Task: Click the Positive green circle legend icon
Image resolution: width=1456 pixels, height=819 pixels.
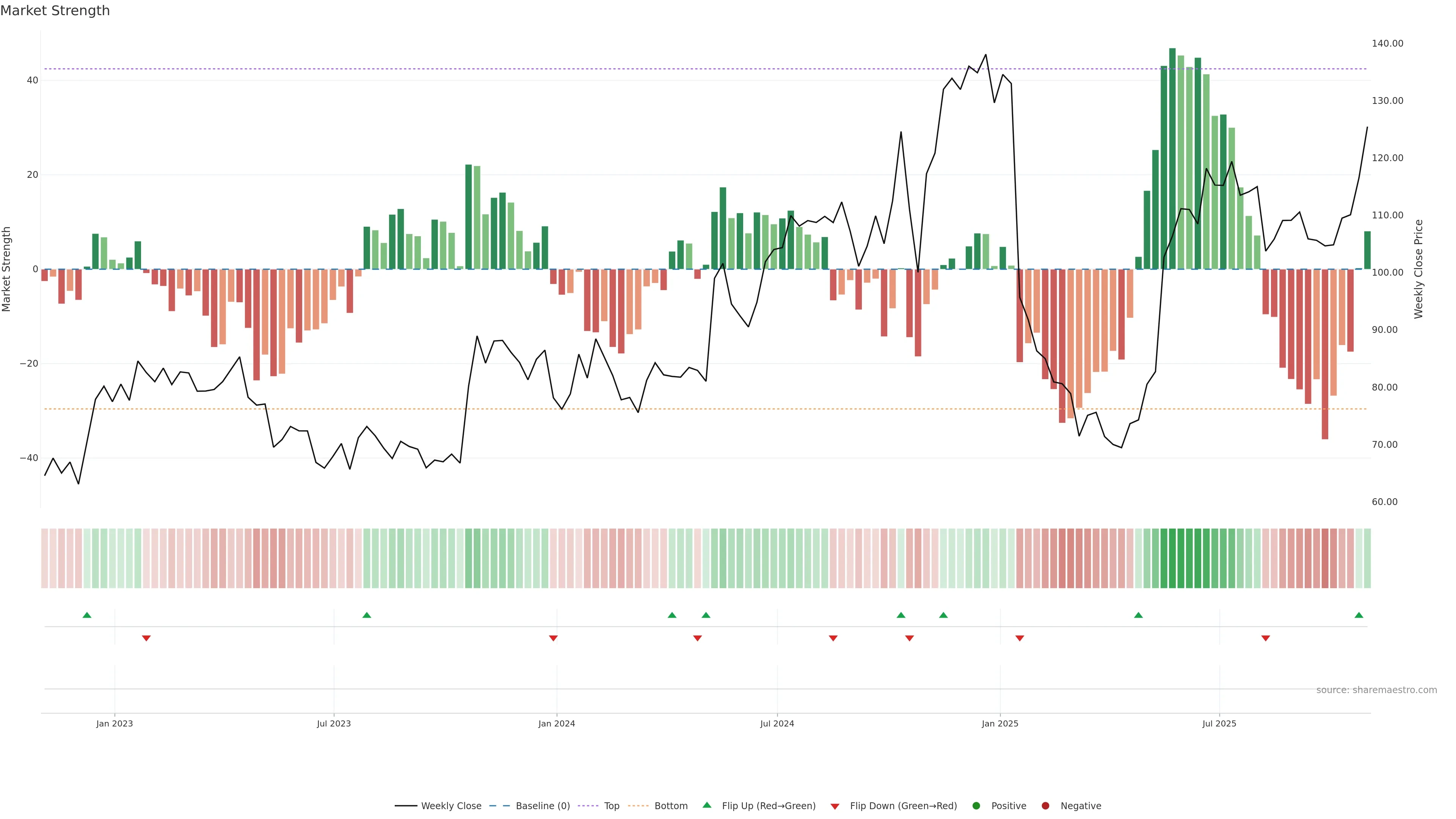Action: click(976, 806)
